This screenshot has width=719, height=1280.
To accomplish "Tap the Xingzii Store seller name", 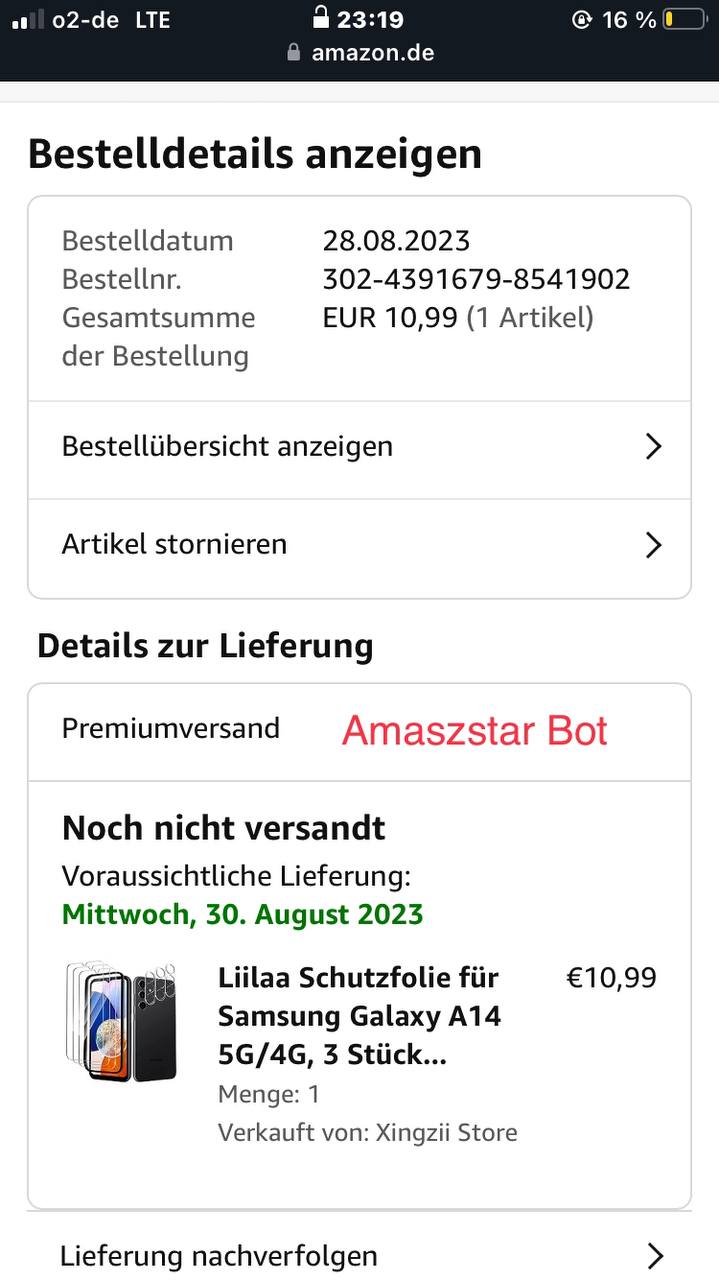I will (446, 1132).
